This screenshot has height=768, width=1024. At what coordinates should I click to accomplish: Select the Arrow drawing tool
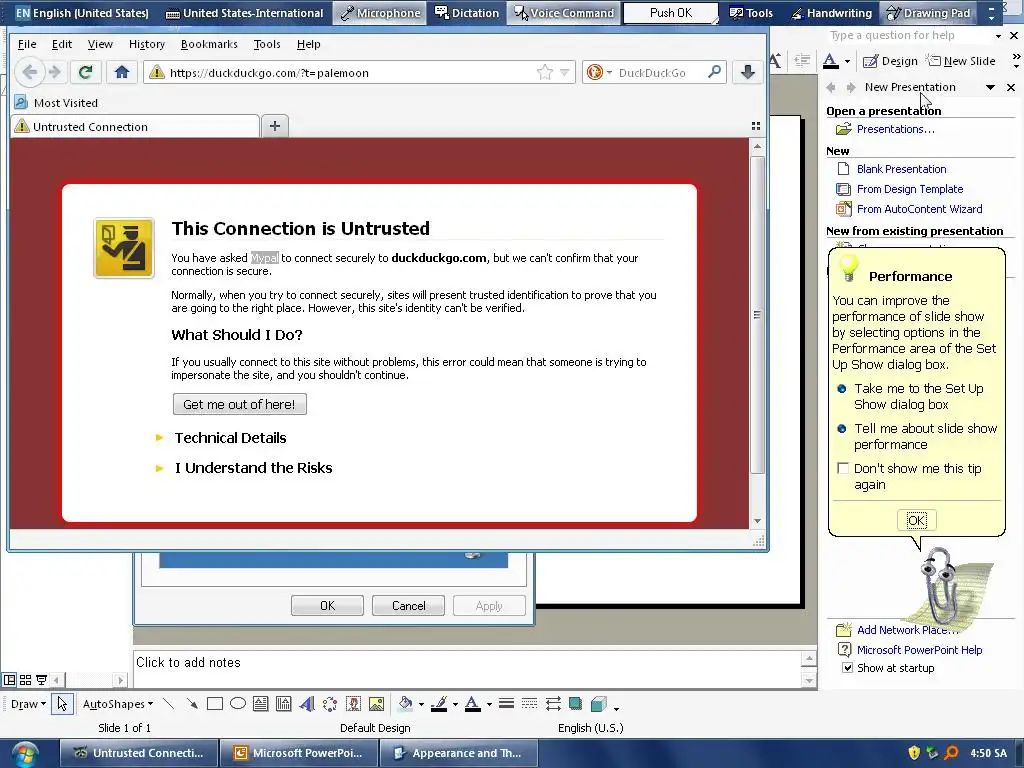click(191, 703)
